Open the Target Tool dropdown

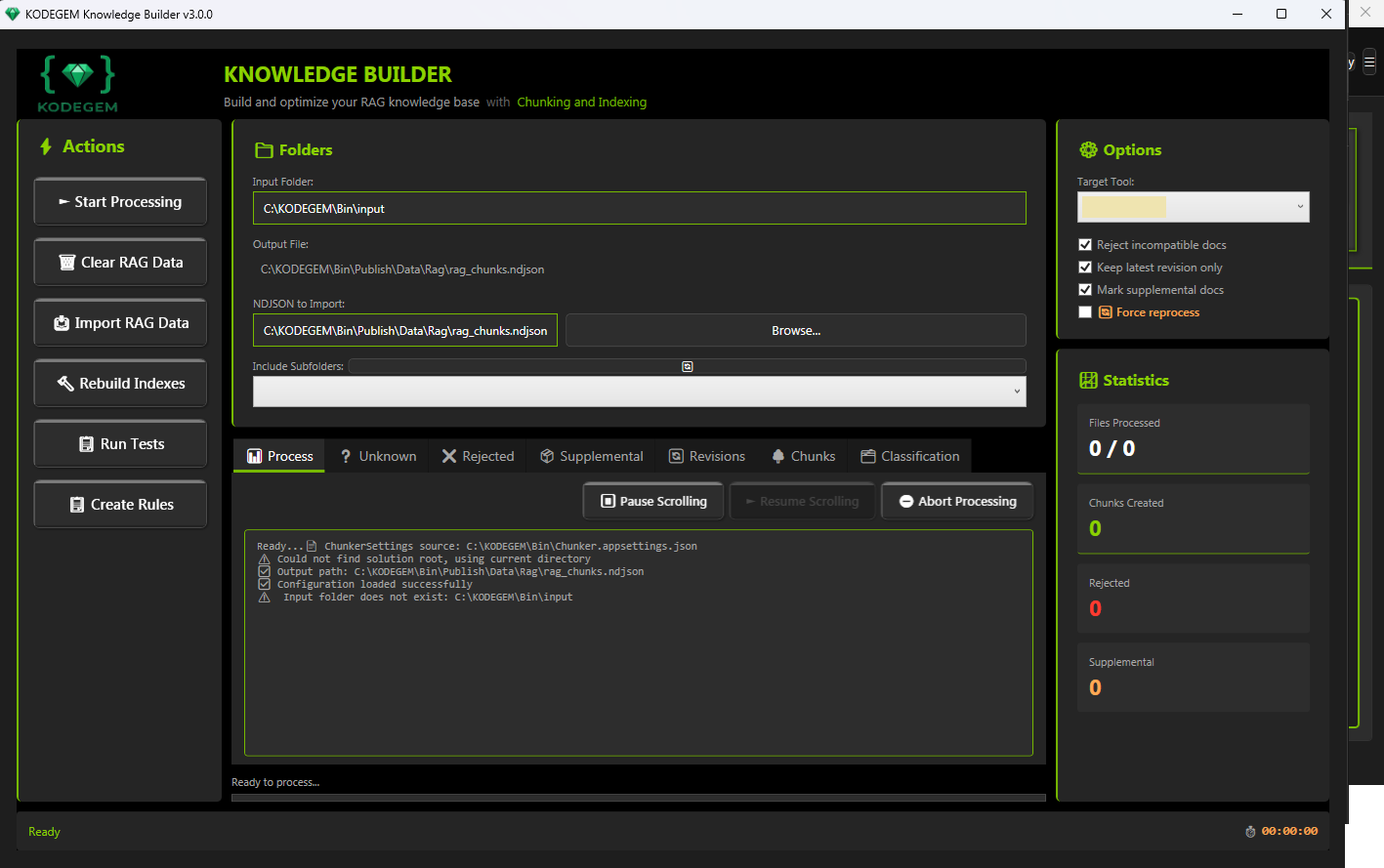click(x=1194, y=207)
